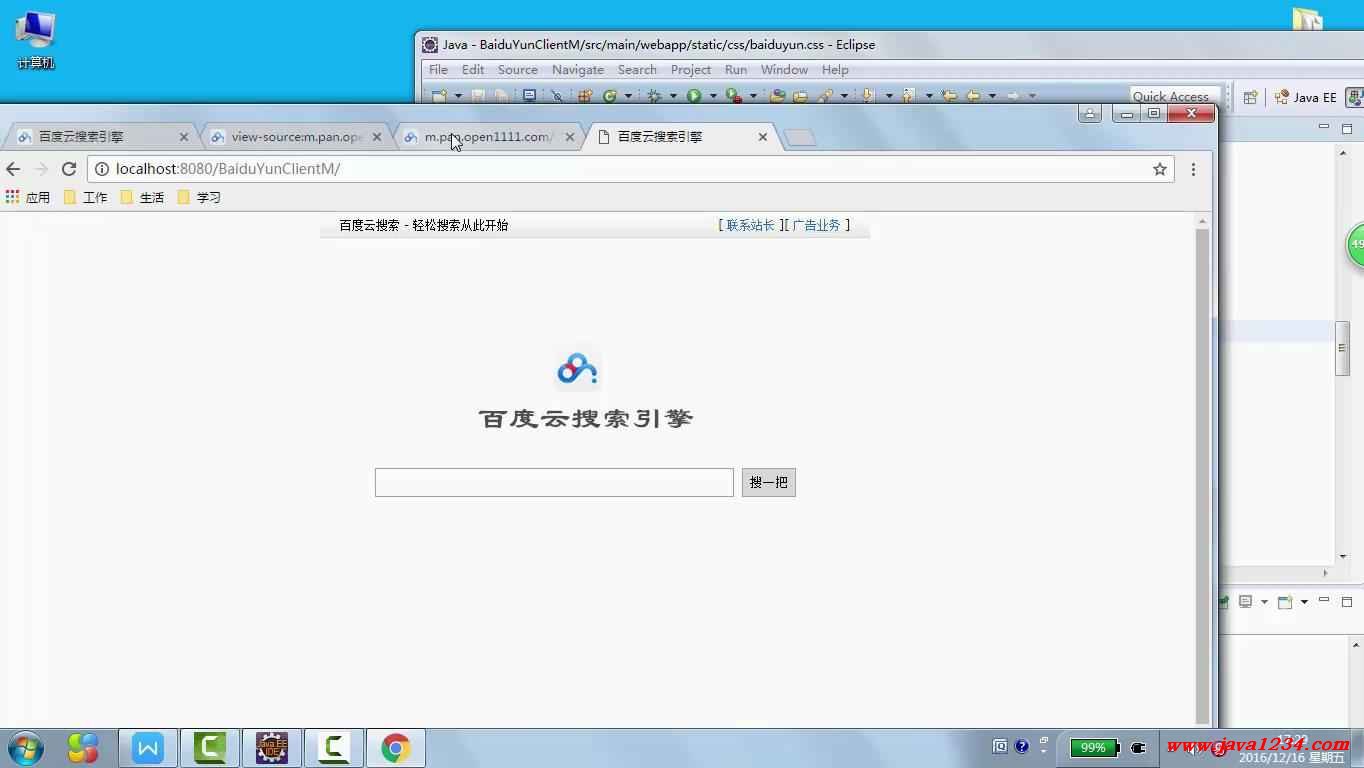Click the localhost:8080/BaiduYunClientM/ address bar
The width and height of the screenshot is (1364, 768).
(x=630, y=169)
